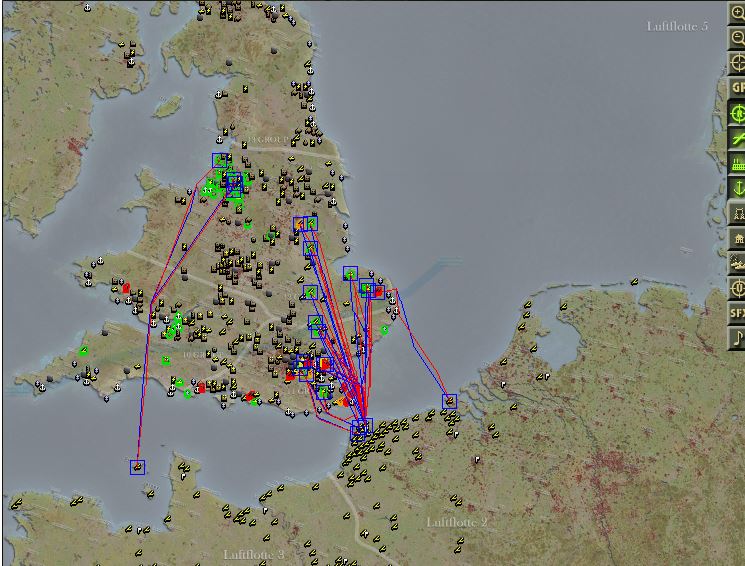This screenshot has height=566, width=745.
Task: Click the music note icon
Action: point(737,338)
